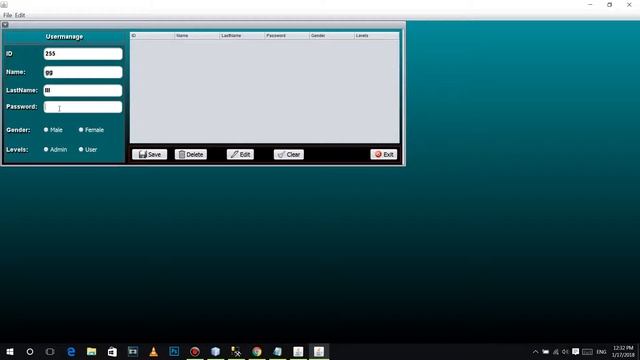Open the clock and date in taskbar
Viewport: 640px width, 360px height.
623,351
